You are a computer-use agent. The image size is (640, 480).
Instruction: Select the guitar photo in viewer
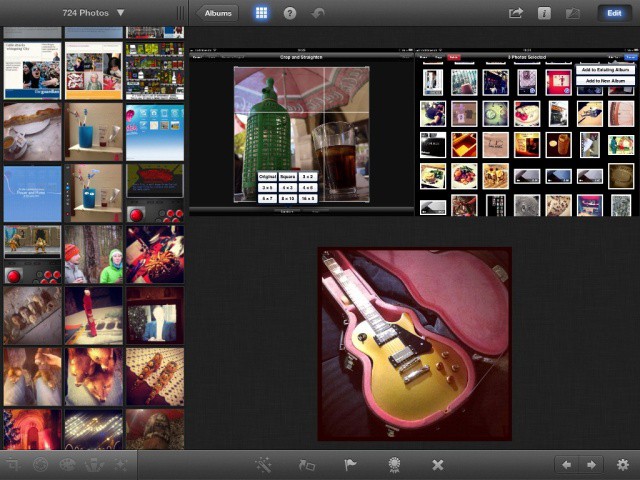(x=414, y=344)
